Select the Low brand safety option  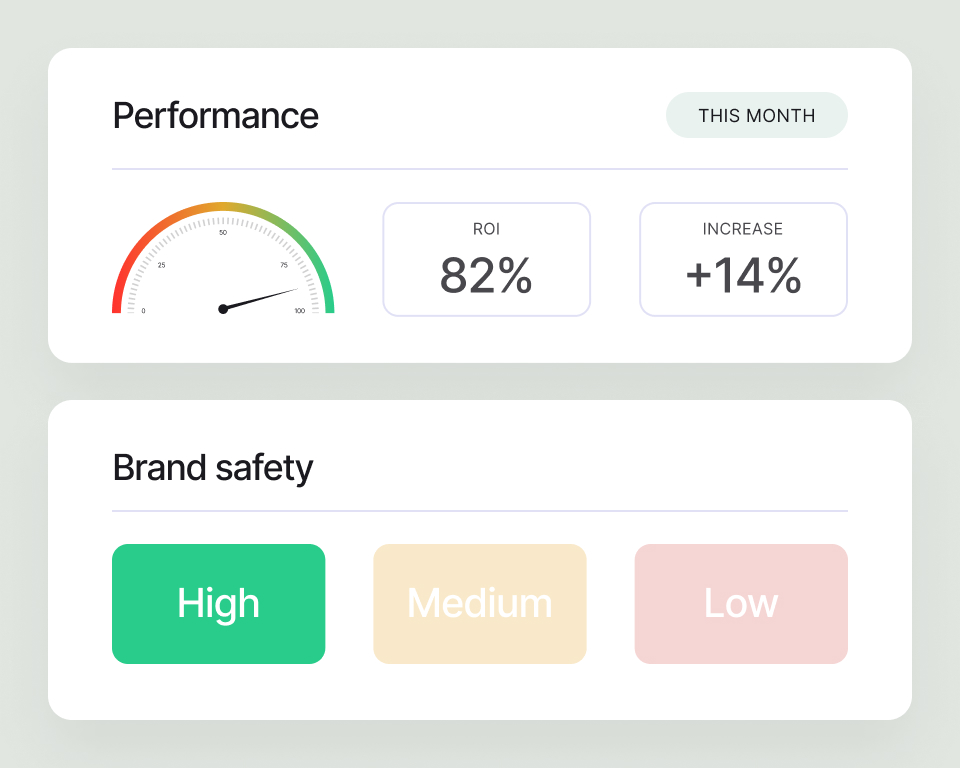point(741,604)
